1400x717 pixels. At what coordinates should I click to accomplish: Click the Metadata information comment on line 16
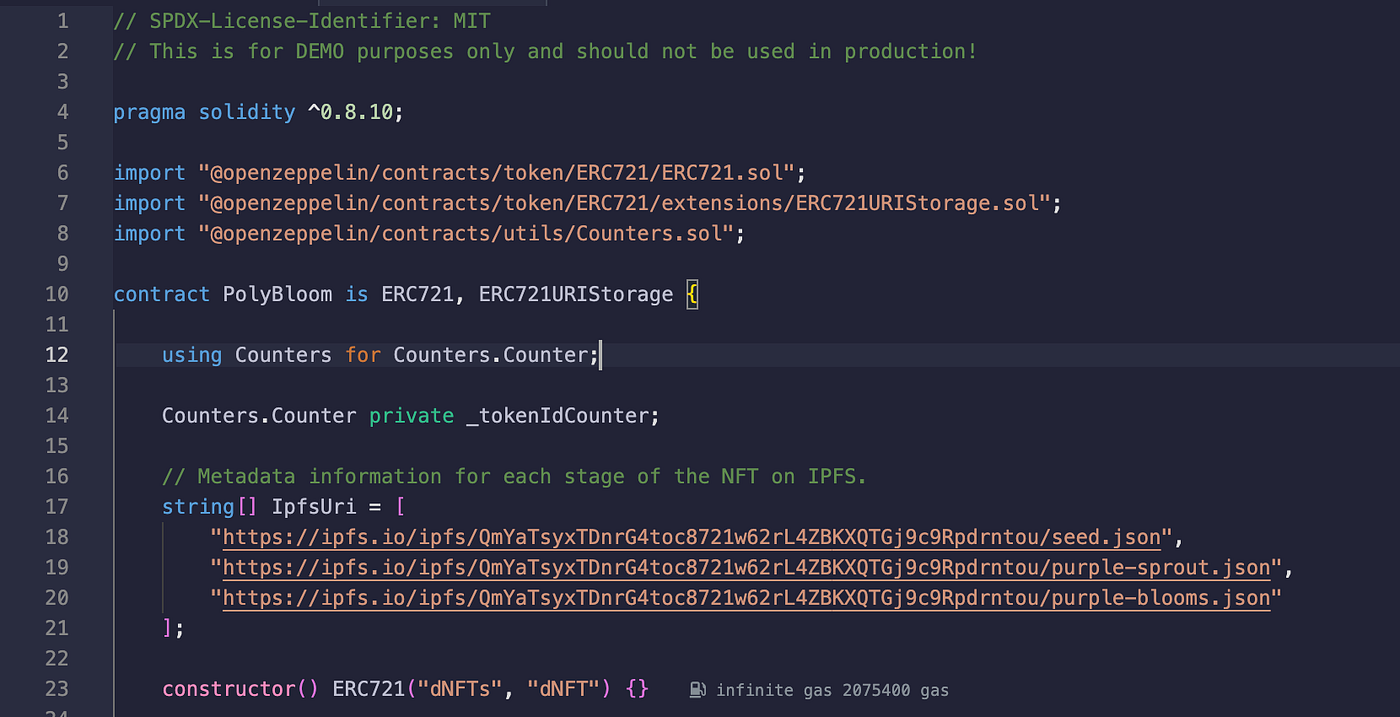click(x=514, y=476)
